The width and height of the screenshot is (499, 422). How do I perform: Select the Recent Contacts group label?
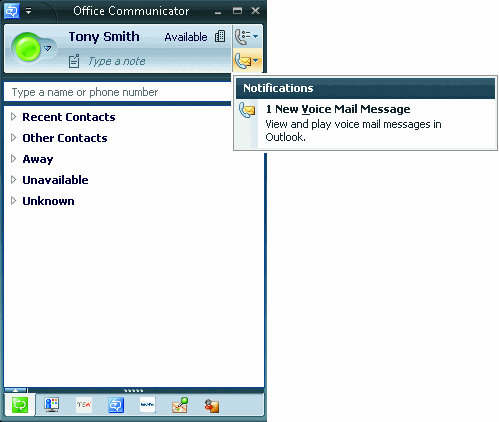pyautogui.click(x=69, y=117)
